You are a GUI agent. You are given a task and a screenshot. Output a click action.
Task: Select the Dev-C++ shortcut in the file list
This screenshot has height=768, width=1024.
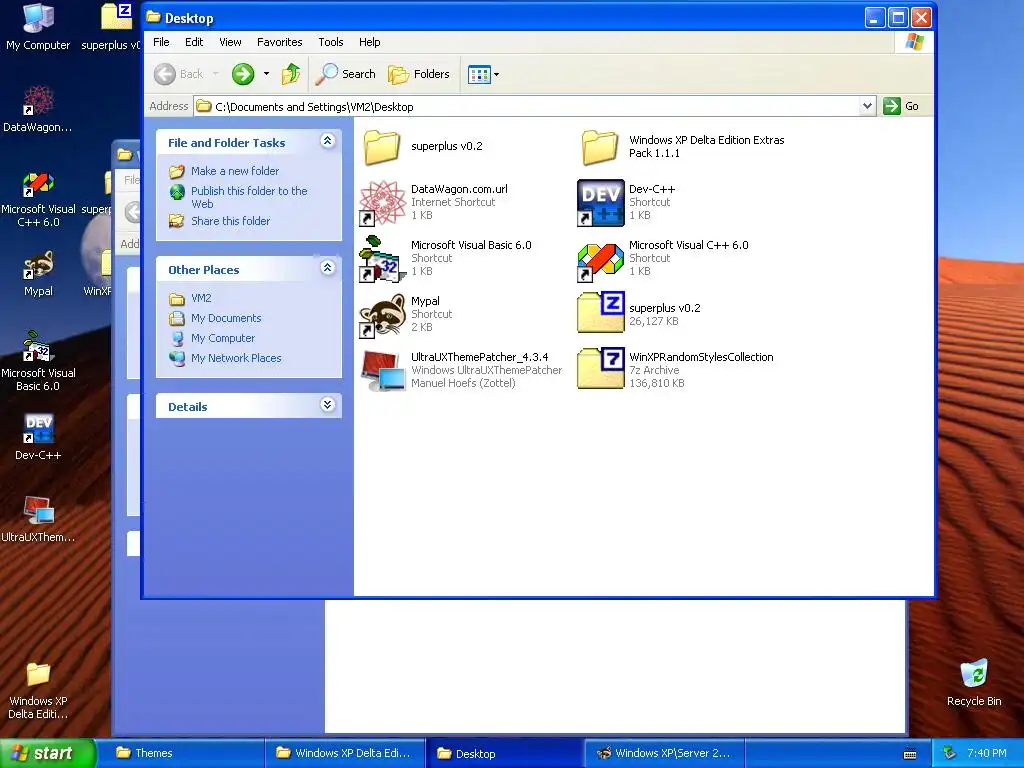(x=627, y=202)
